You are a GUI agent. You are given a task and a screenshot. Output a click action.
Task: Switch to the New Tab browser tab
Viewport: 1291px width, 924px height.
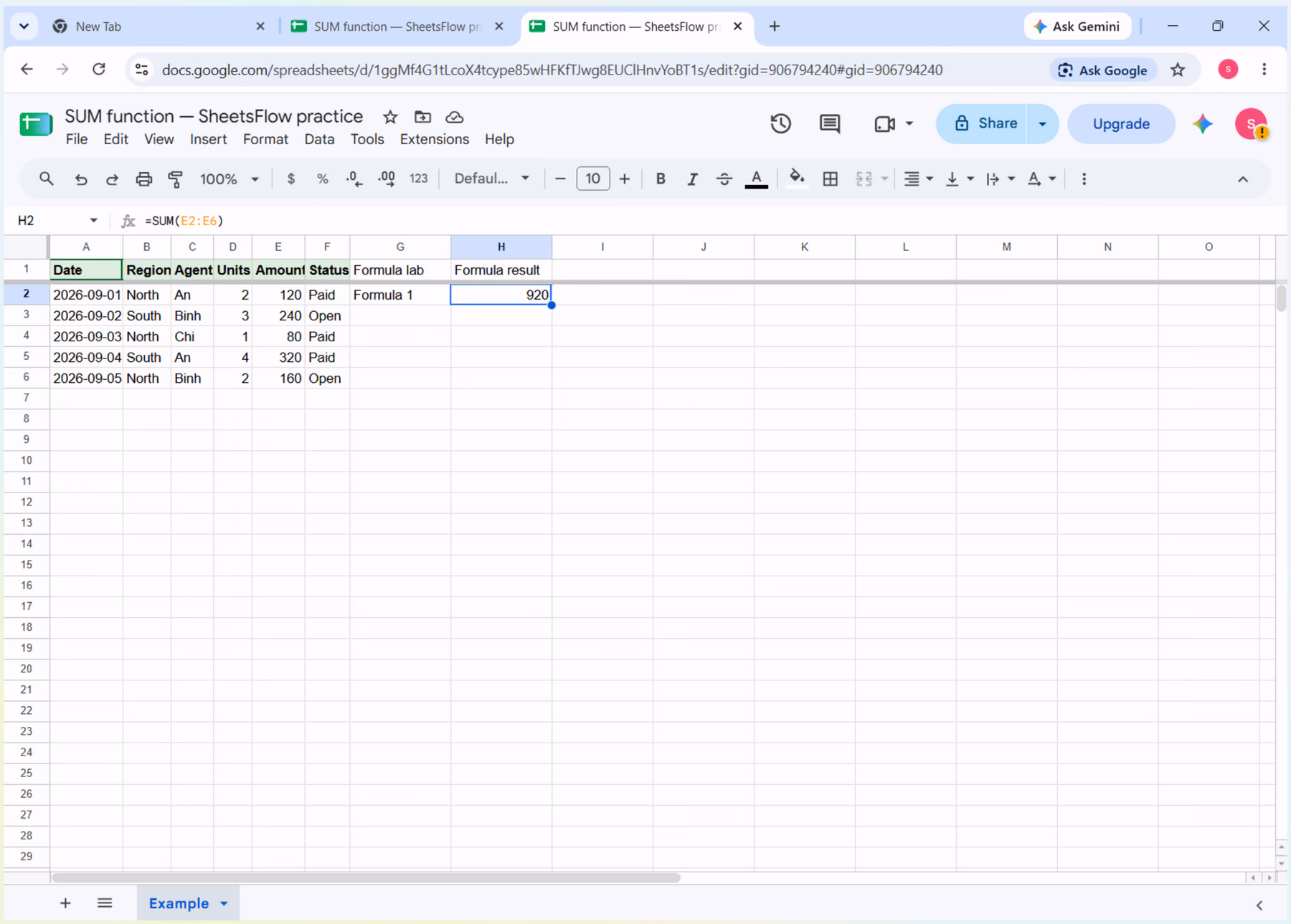(158, 27)
